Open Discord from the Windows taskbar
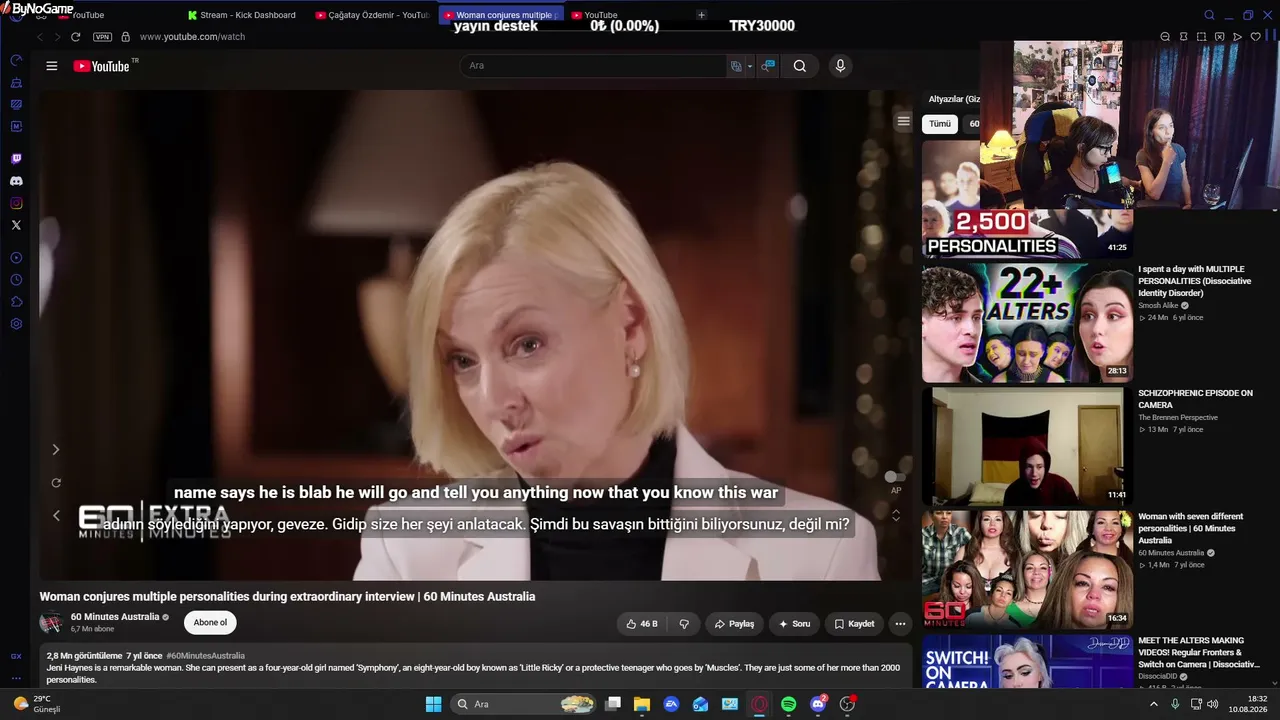 818,704
